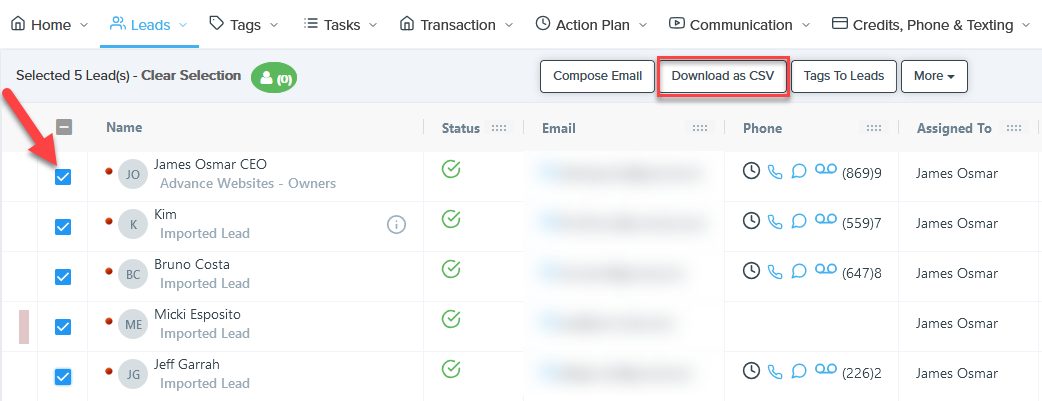
Task: Deselect the Micki Esposito lead checkbox
Action: (x=63, y=327)
